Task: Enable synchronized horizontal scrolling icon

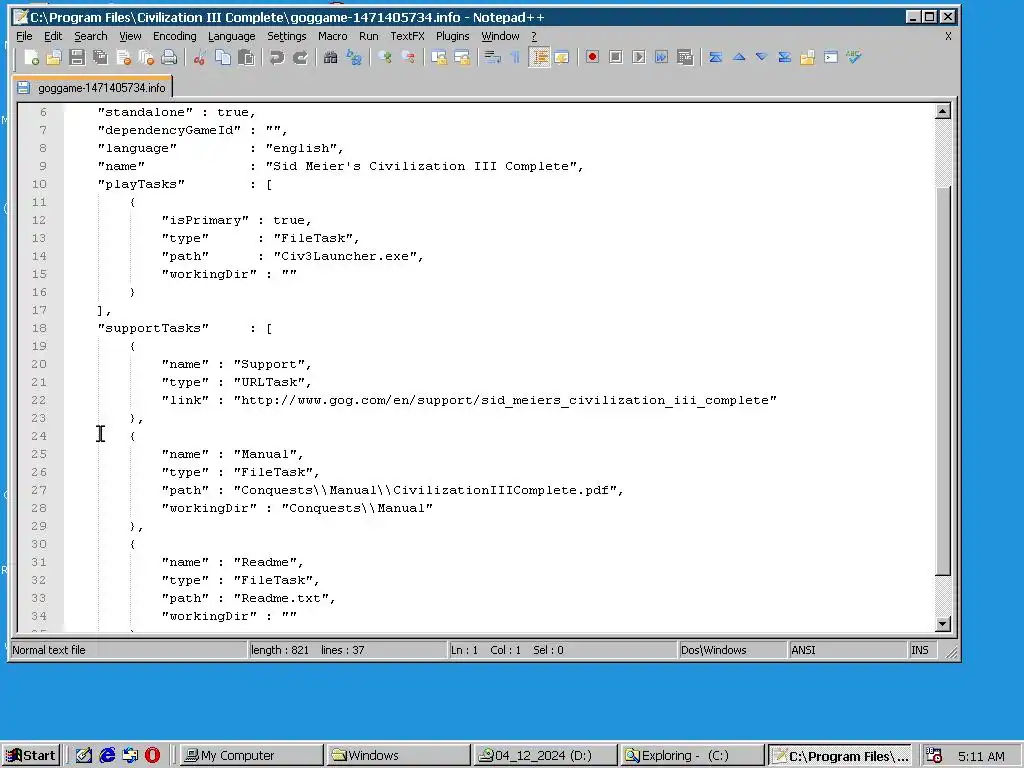Action: click(x=462, y=57)
